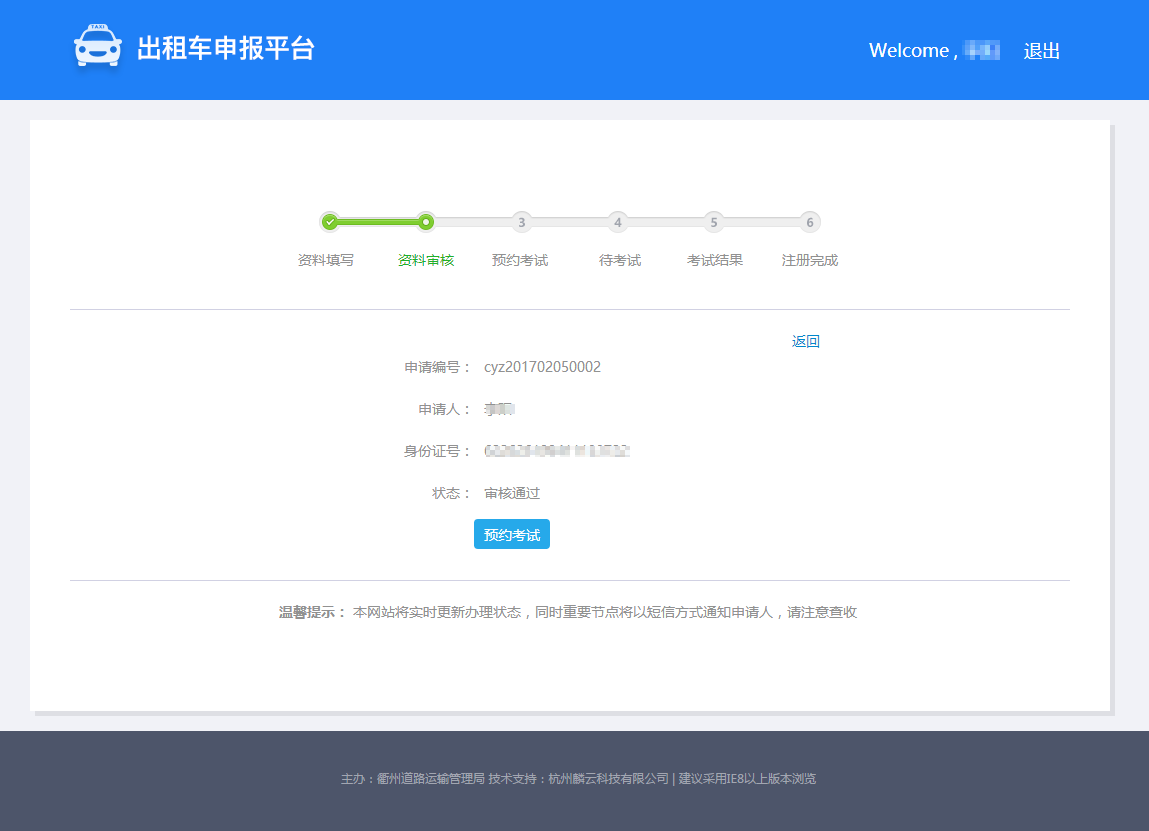Click the 出租车申报平台 header title
The height and width of the screenshot is (831, 1149).
tap(226, 48)
